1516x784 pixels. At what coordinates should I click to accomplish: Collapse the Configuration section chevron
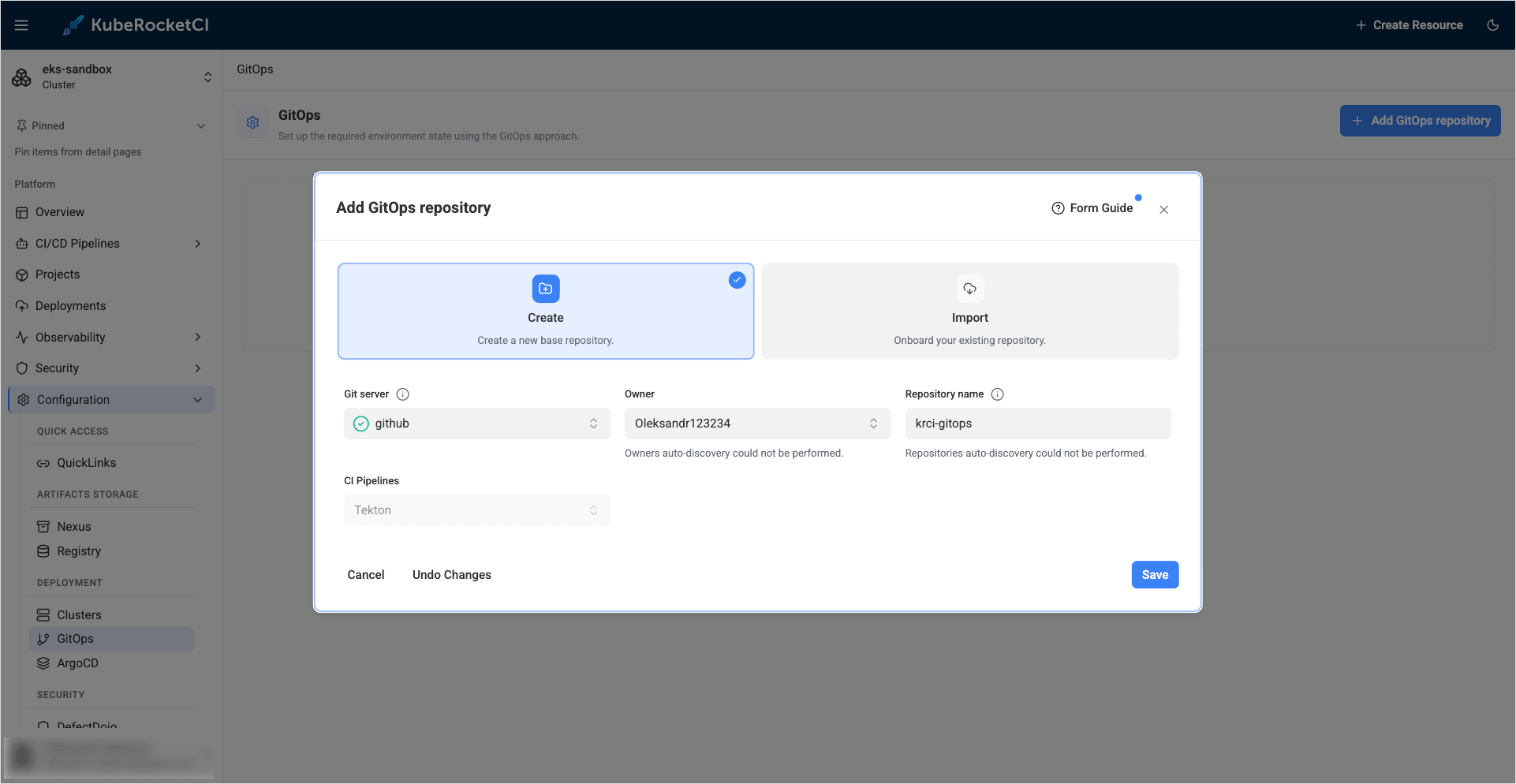pos(197,400)
